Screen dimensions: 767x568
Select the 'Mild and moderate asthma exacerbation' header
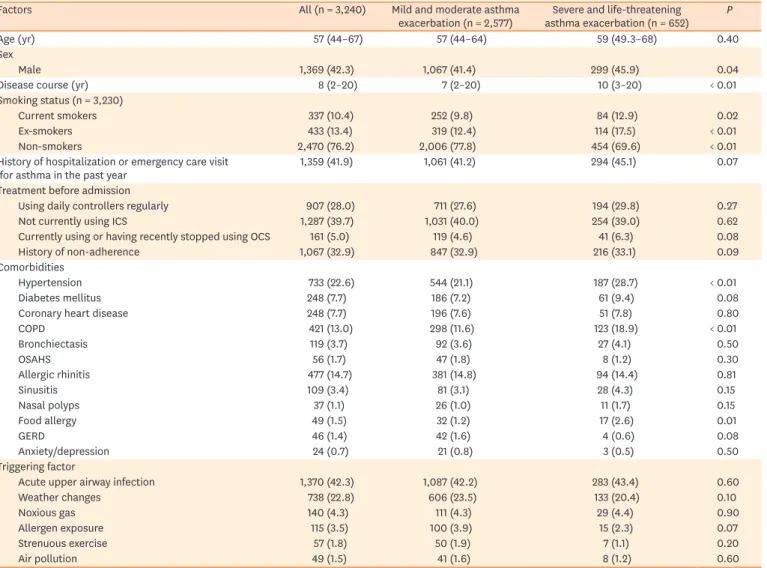point(455,16)
